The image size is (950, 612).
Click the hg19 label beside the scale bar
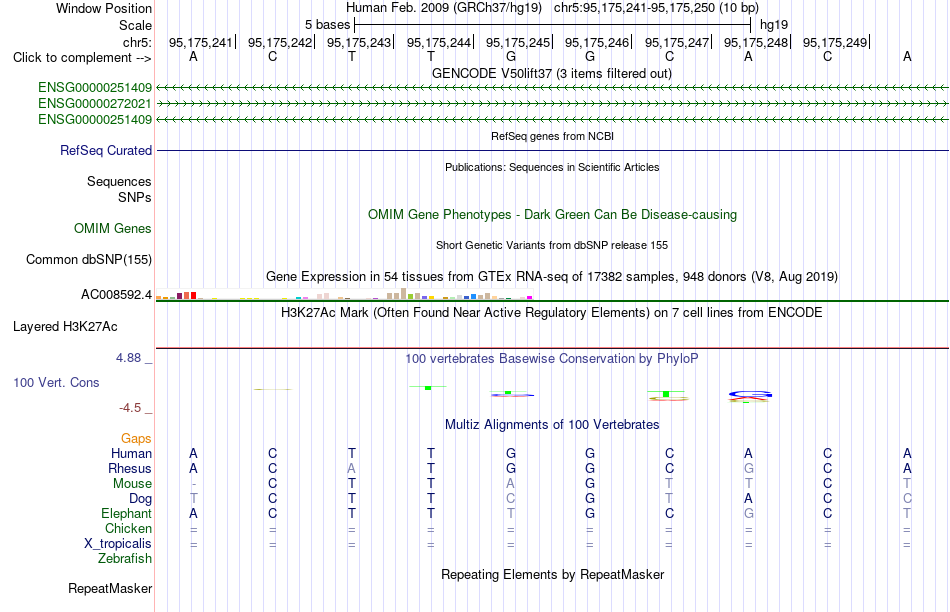click(x=774, y=25)
